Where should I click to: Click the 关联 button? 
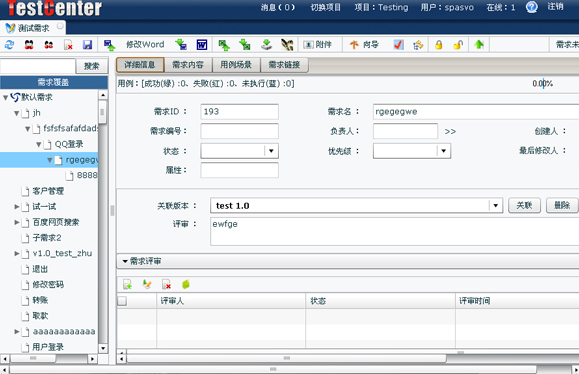tap(524, 205)
